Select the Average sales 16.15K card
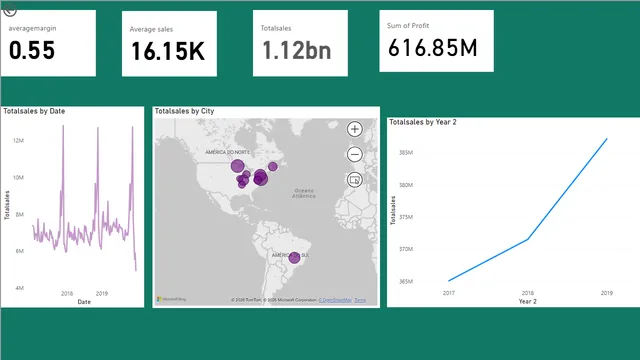Screen dimensions: 640x360 tap(169, 43)
